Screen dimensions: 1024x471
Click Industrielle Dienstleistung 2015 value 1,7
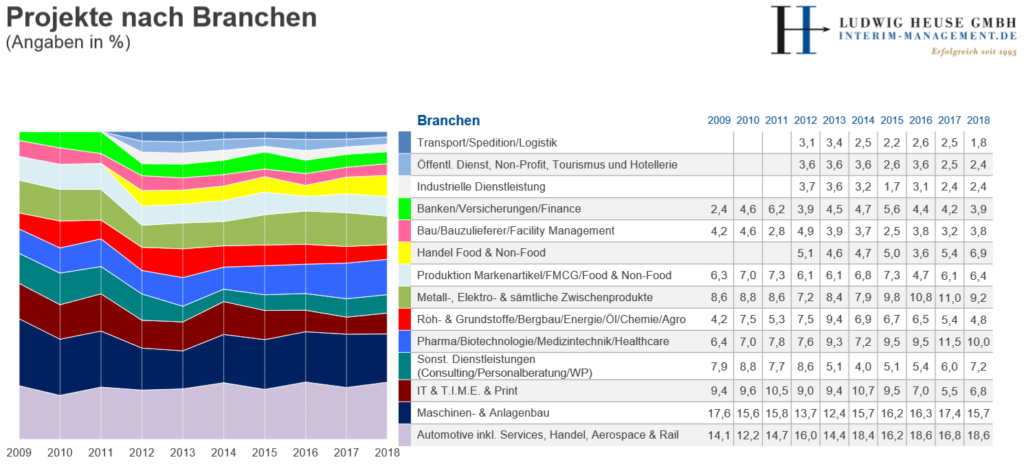(x=893, y=187)
